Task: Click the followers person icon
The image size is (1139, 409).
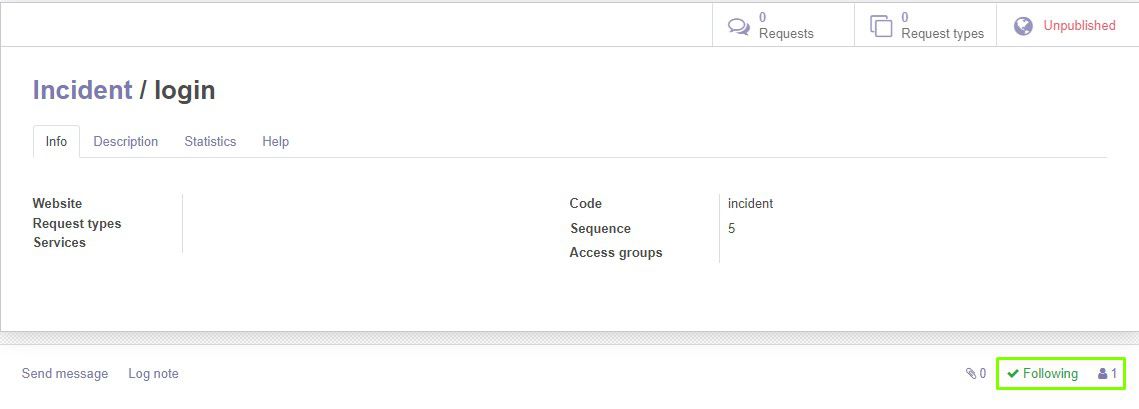Action: click(x=1103, y=373)
